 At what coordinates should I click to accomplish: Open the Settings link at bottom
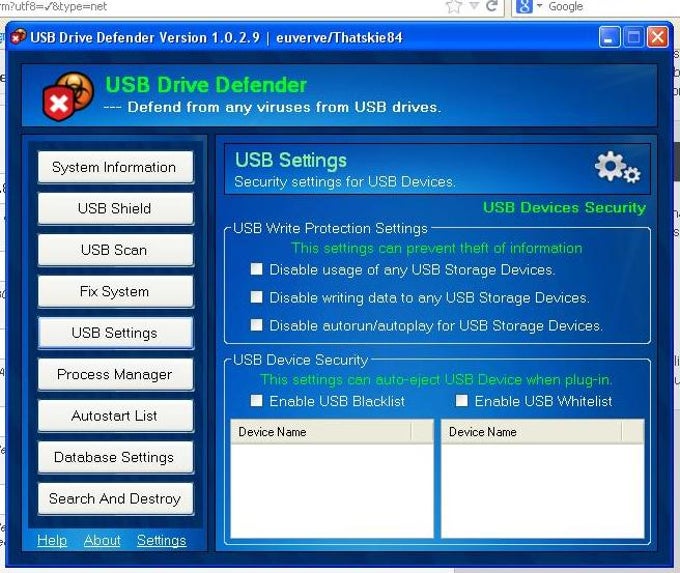(x=161, y=540)
